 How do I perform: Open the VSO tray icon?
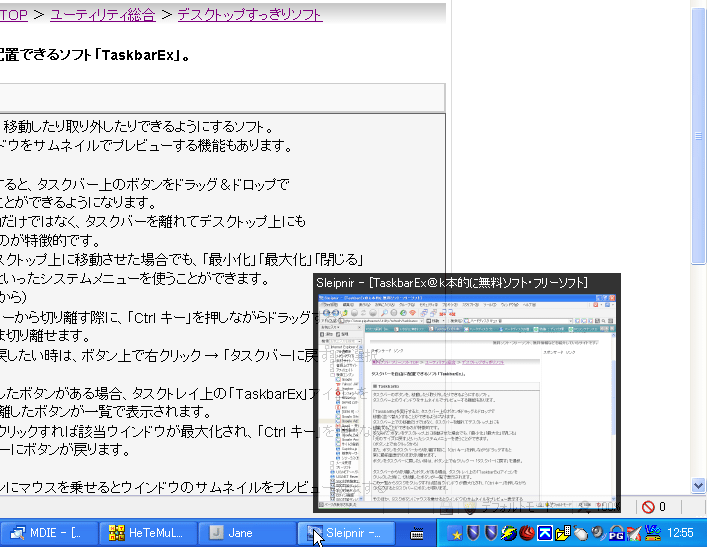pyautogui.click(x=652, y=533)
